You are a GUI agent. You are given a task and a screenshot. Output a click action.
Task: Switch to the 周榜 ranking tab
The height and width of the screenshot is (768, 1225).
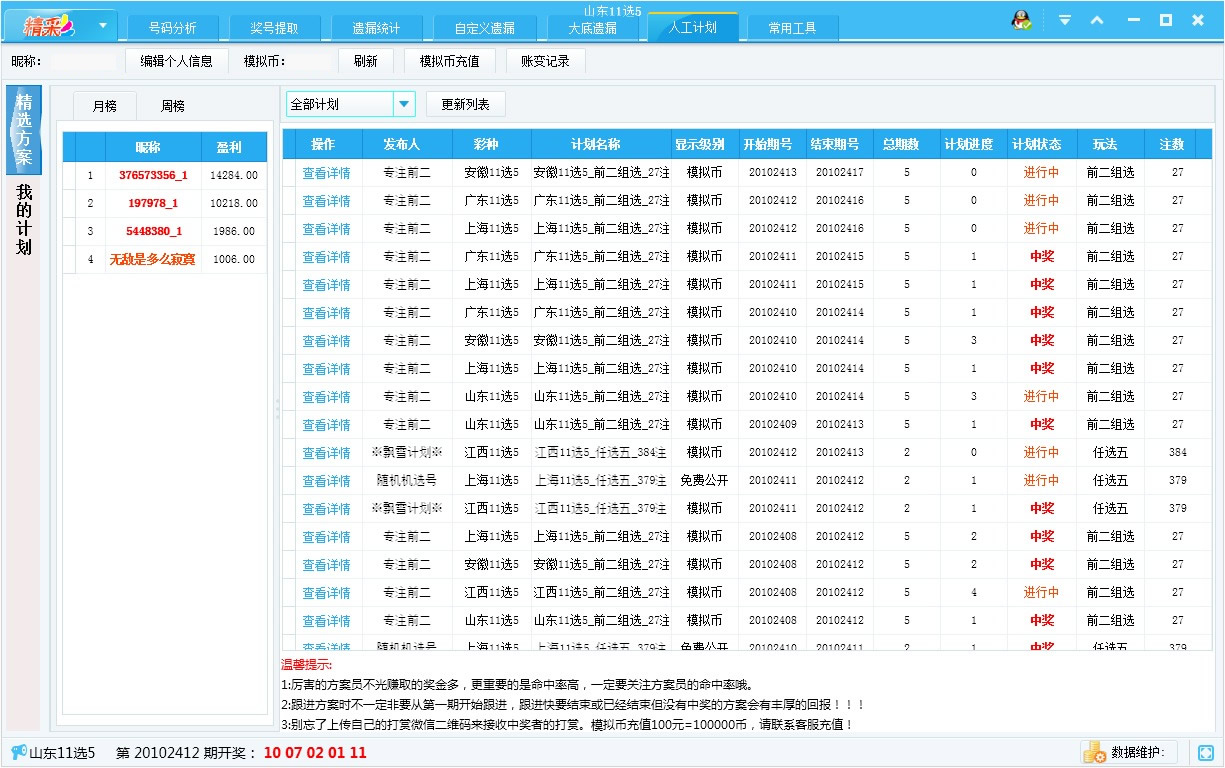tap(171, 104)
